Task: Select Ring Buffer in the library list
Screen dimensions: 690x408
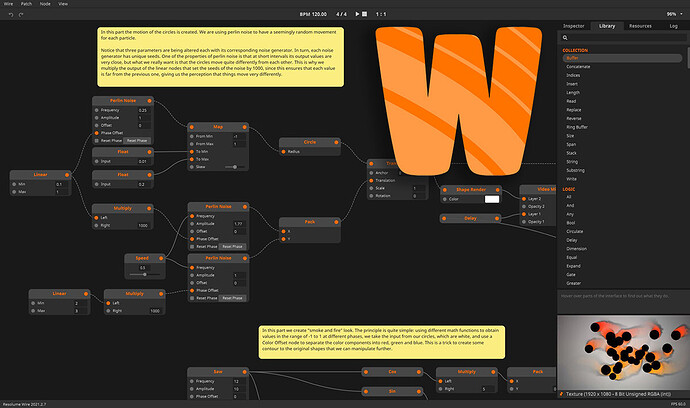Action: (x=577, y=127)
